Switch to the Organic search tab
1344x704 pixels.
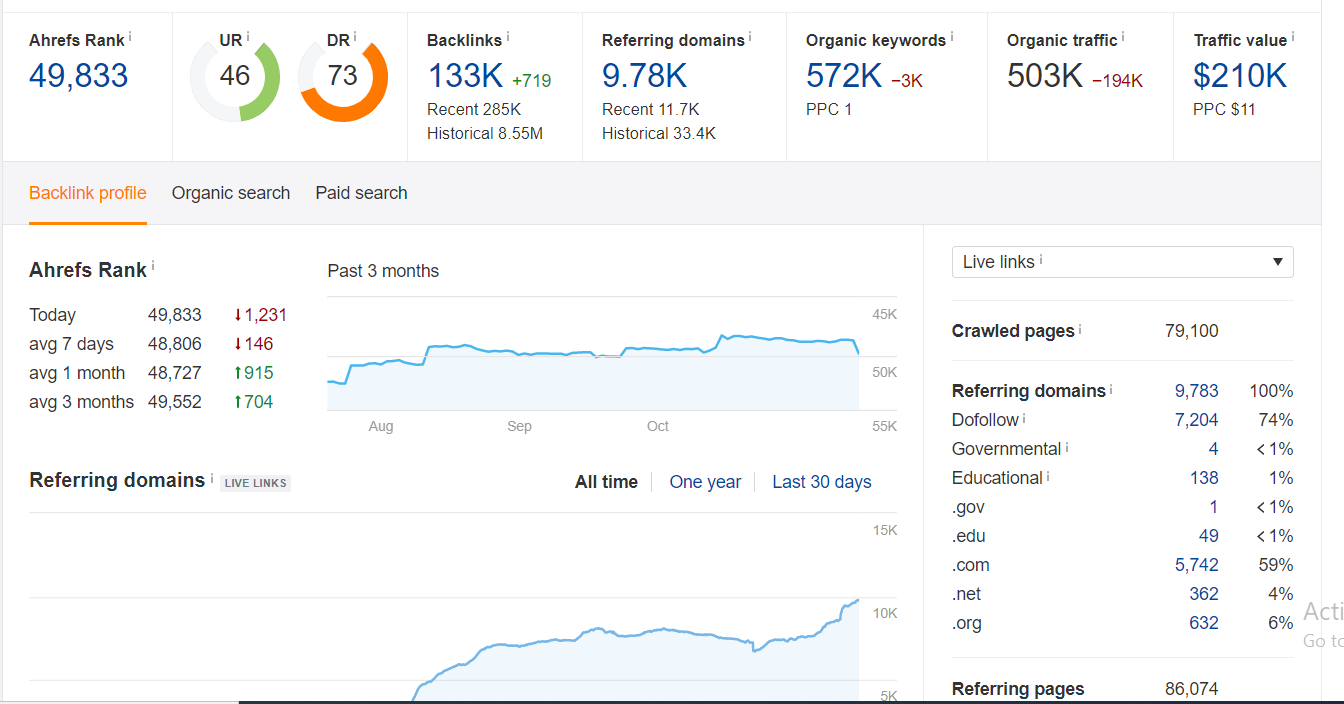pyautogui.click(x=231, y=192)
